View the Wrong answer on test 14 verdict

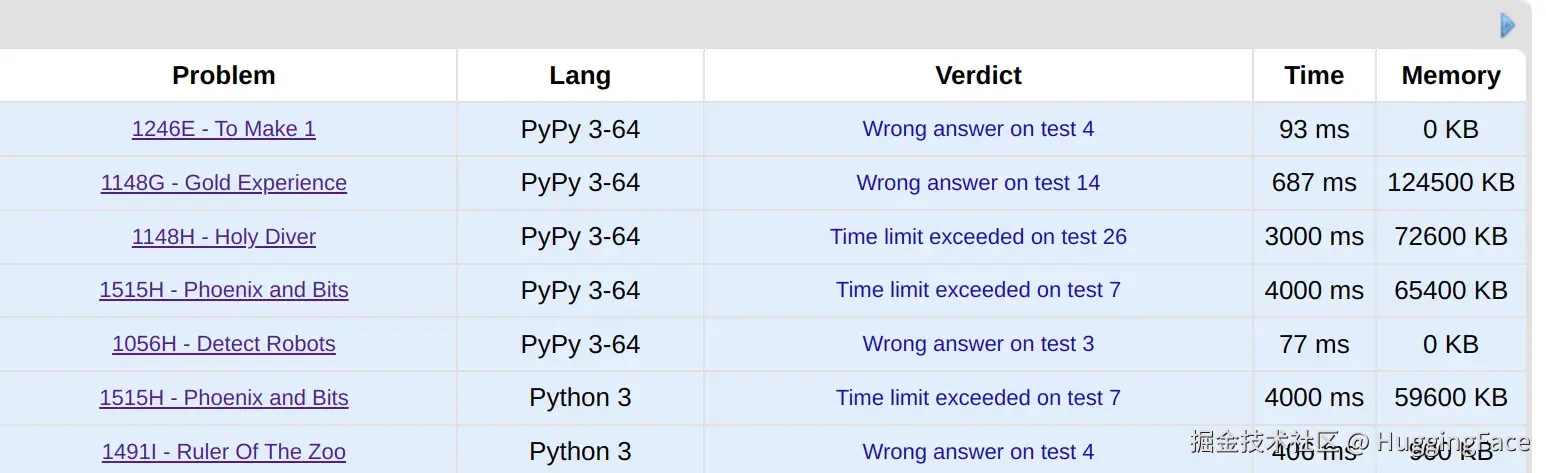[x=978, y=183]
